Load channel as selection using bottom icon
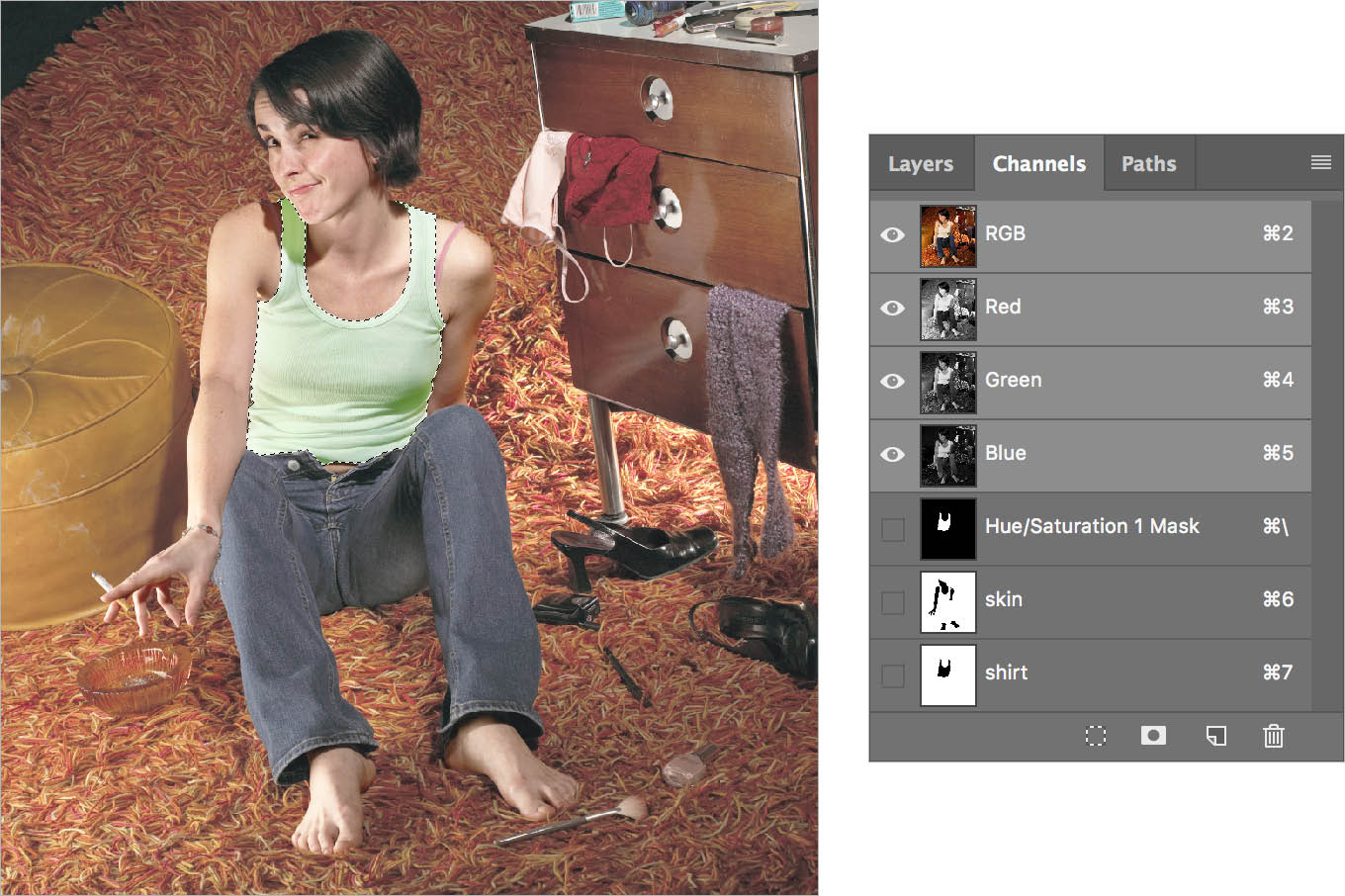 (x=1095, y=736)
